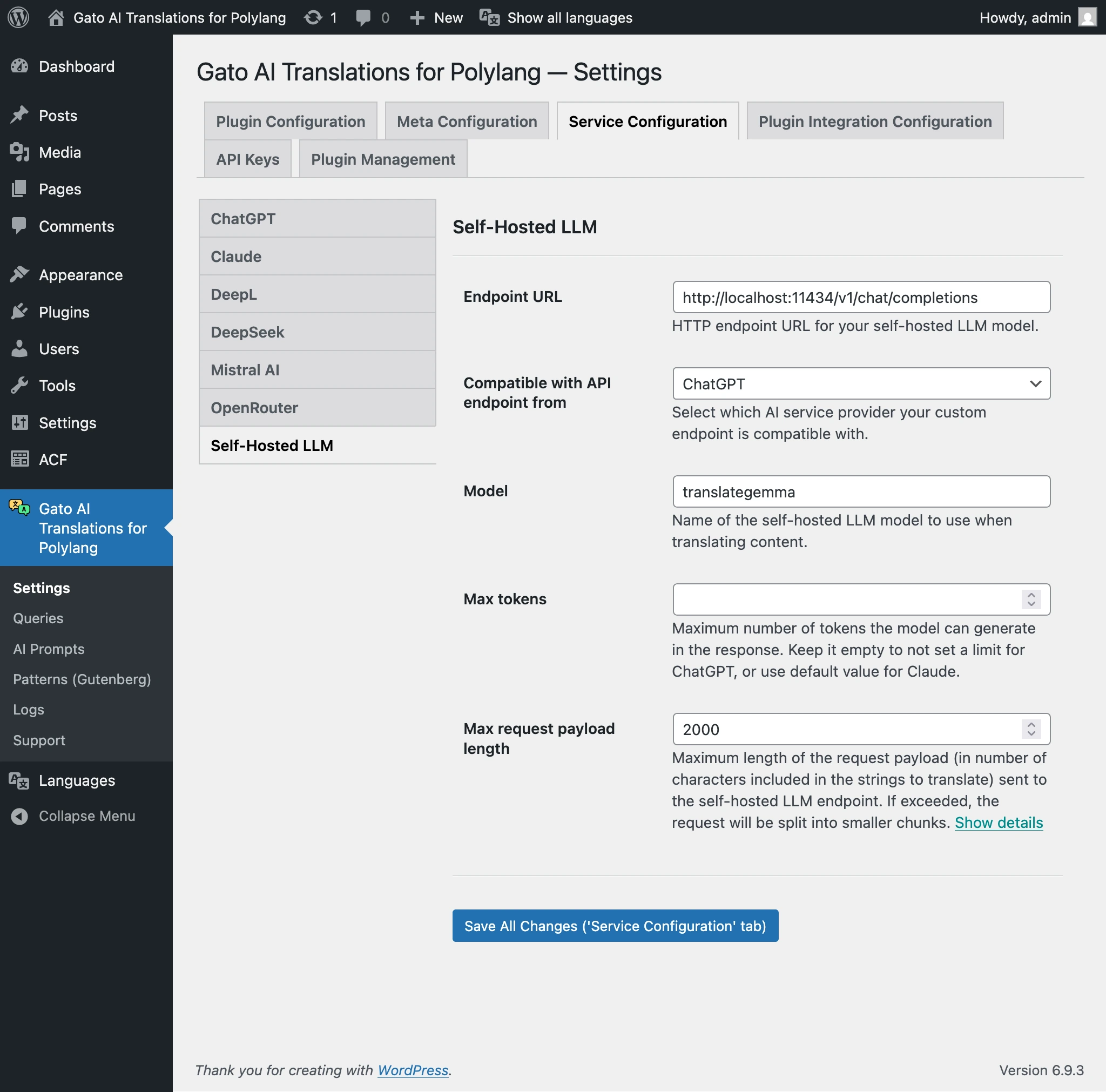
Task: Collapse the admin menu
Action: [x=21, y=815]
